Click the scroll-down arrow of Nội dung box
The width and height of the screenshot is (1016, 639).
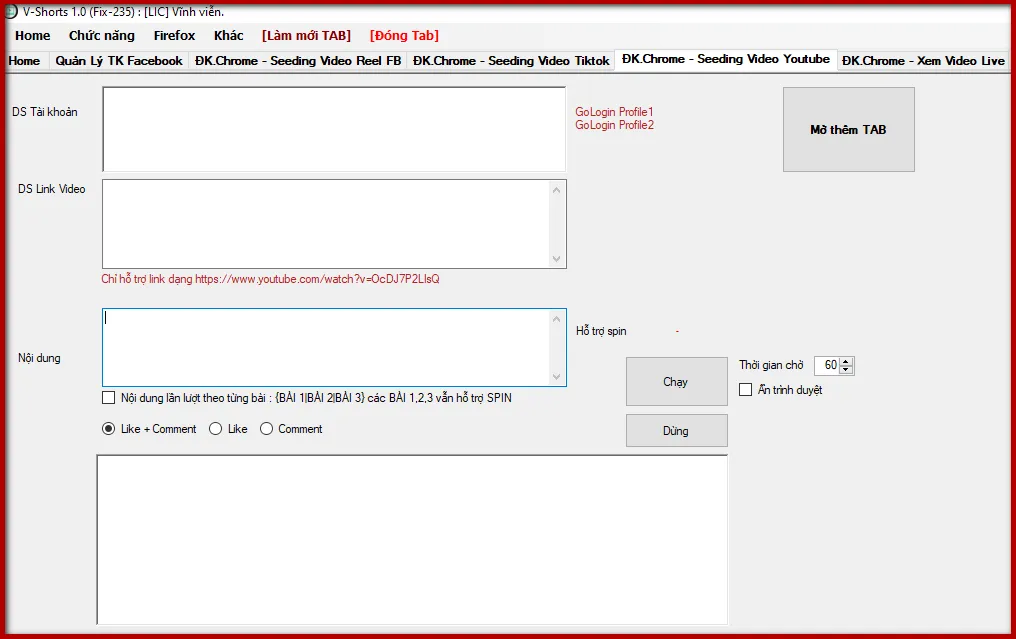[557, 377]
